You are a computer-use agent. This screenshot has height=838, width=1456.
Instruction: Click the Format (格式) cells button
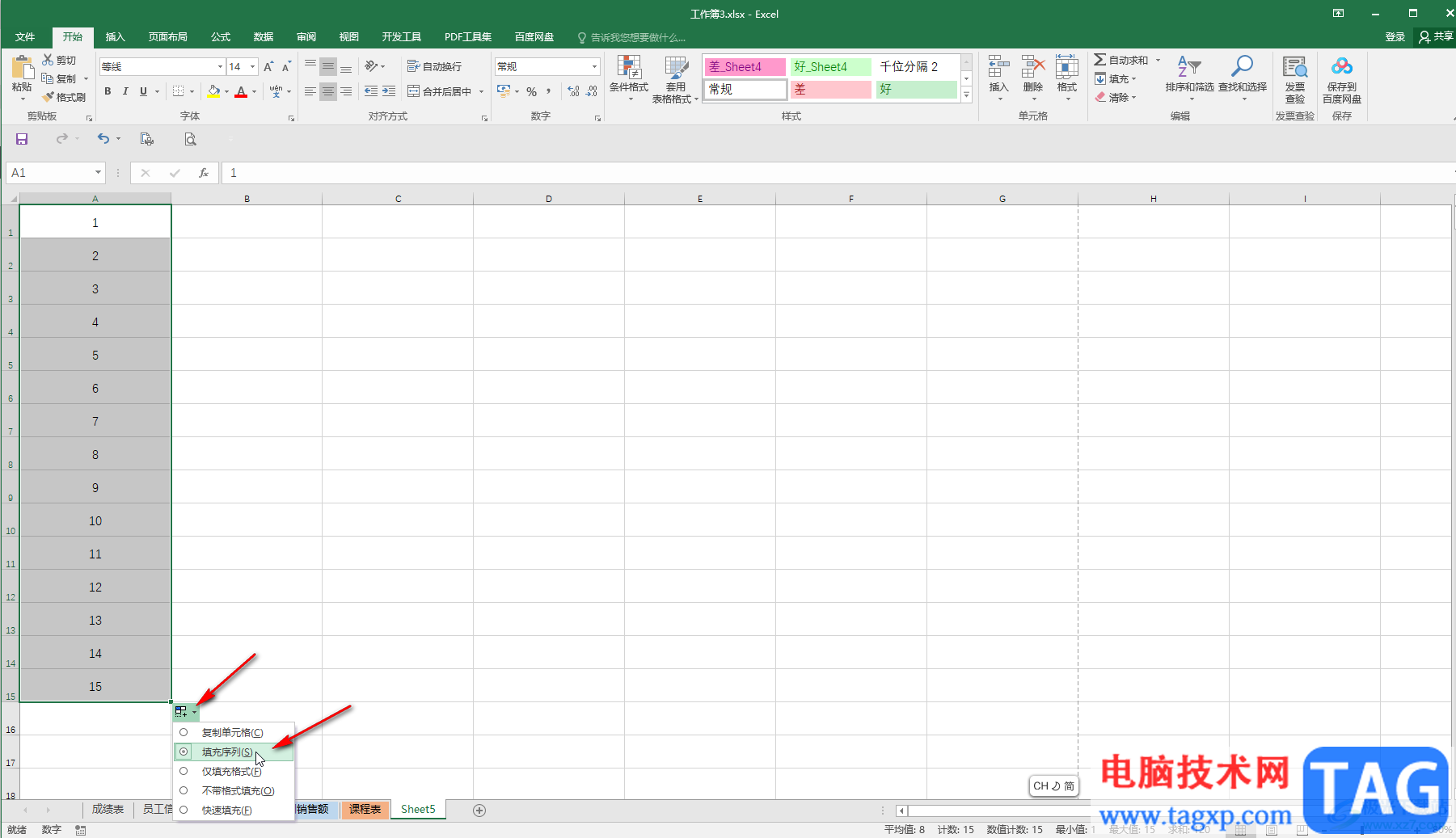pos(1067,78)
